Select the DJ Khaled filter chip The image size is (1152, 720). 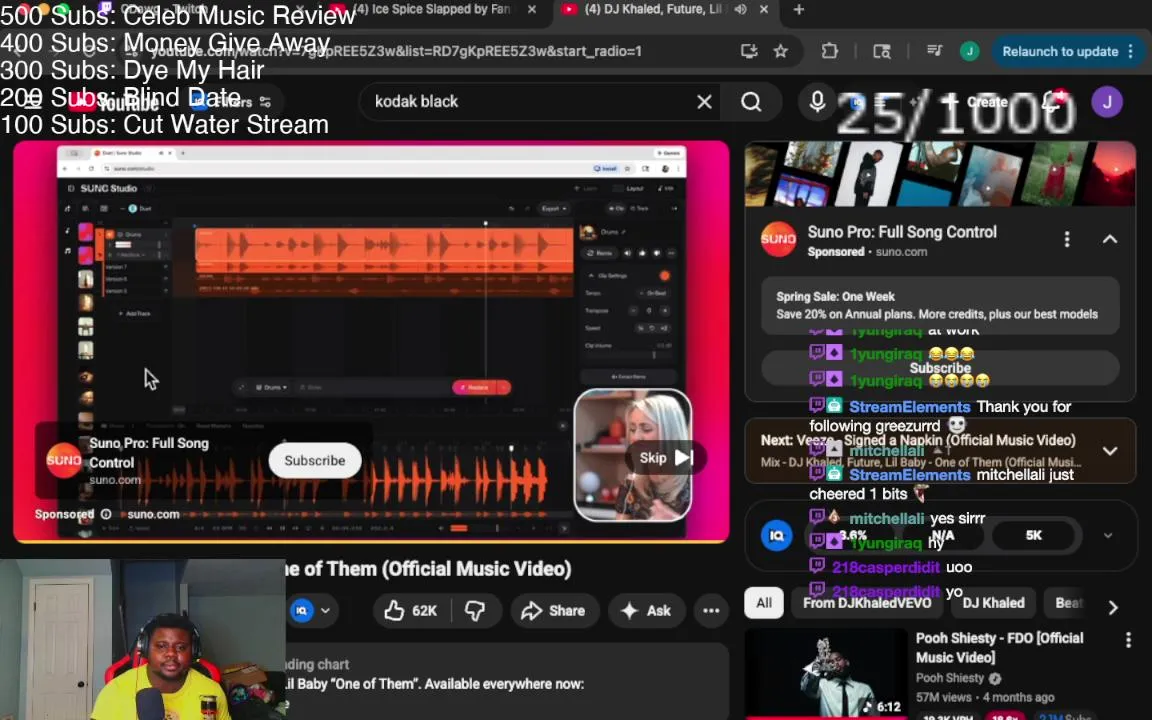(993, 603)
